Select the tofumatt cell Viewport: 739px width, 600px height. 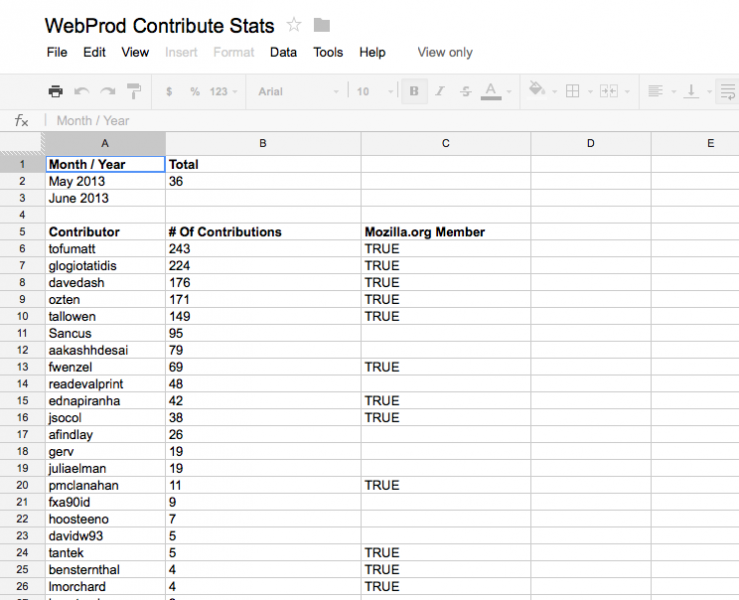(x=106, y=249)
